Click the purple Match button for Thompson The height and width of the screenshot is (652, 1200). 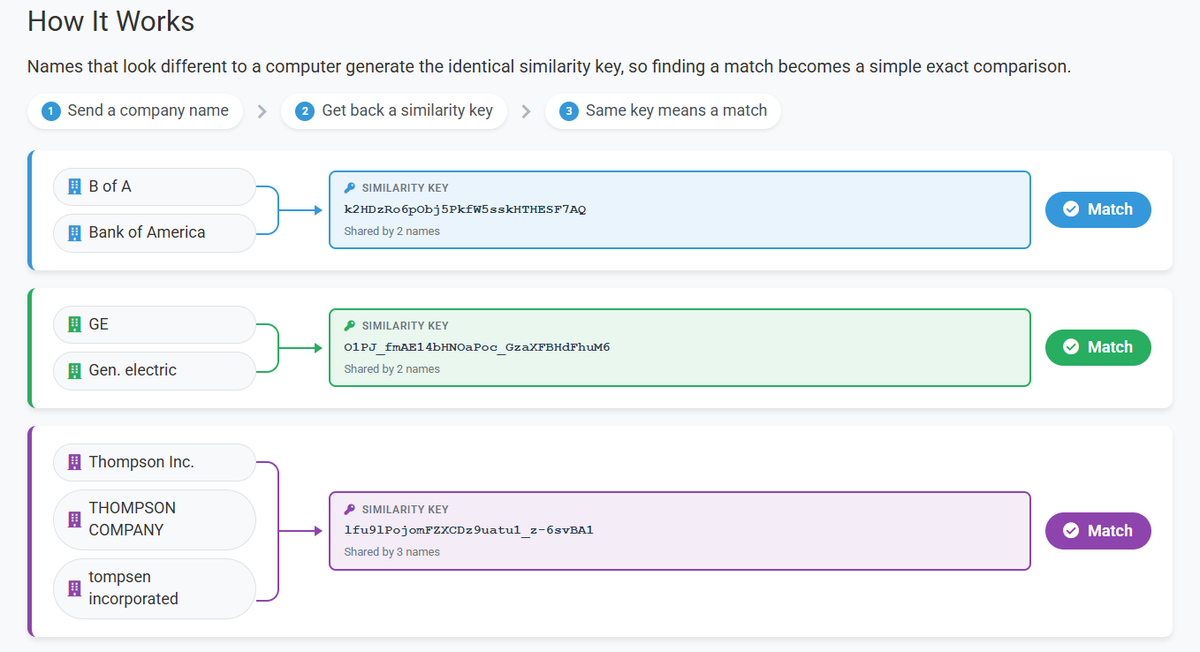click(x=1098, y=531)
